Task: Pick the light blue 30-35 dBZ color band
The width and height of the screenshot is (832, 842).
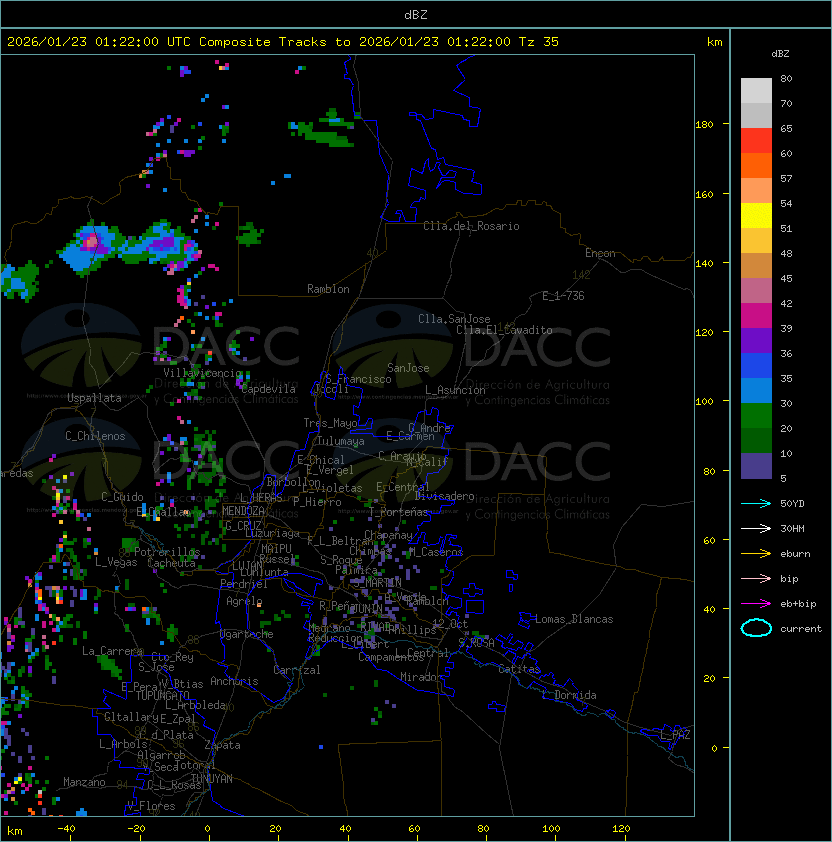Action: [x=756, y=391]
